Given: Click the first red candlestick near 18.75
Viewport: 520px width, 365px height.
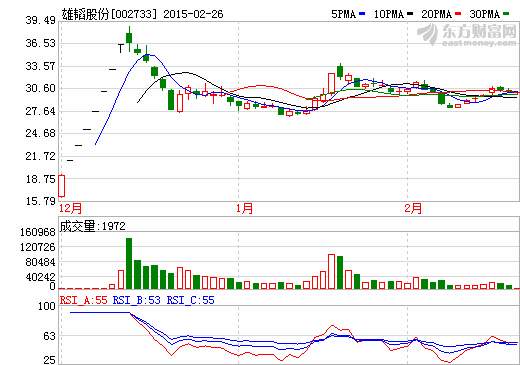Looking at the screenshot, I should point(62,186).
